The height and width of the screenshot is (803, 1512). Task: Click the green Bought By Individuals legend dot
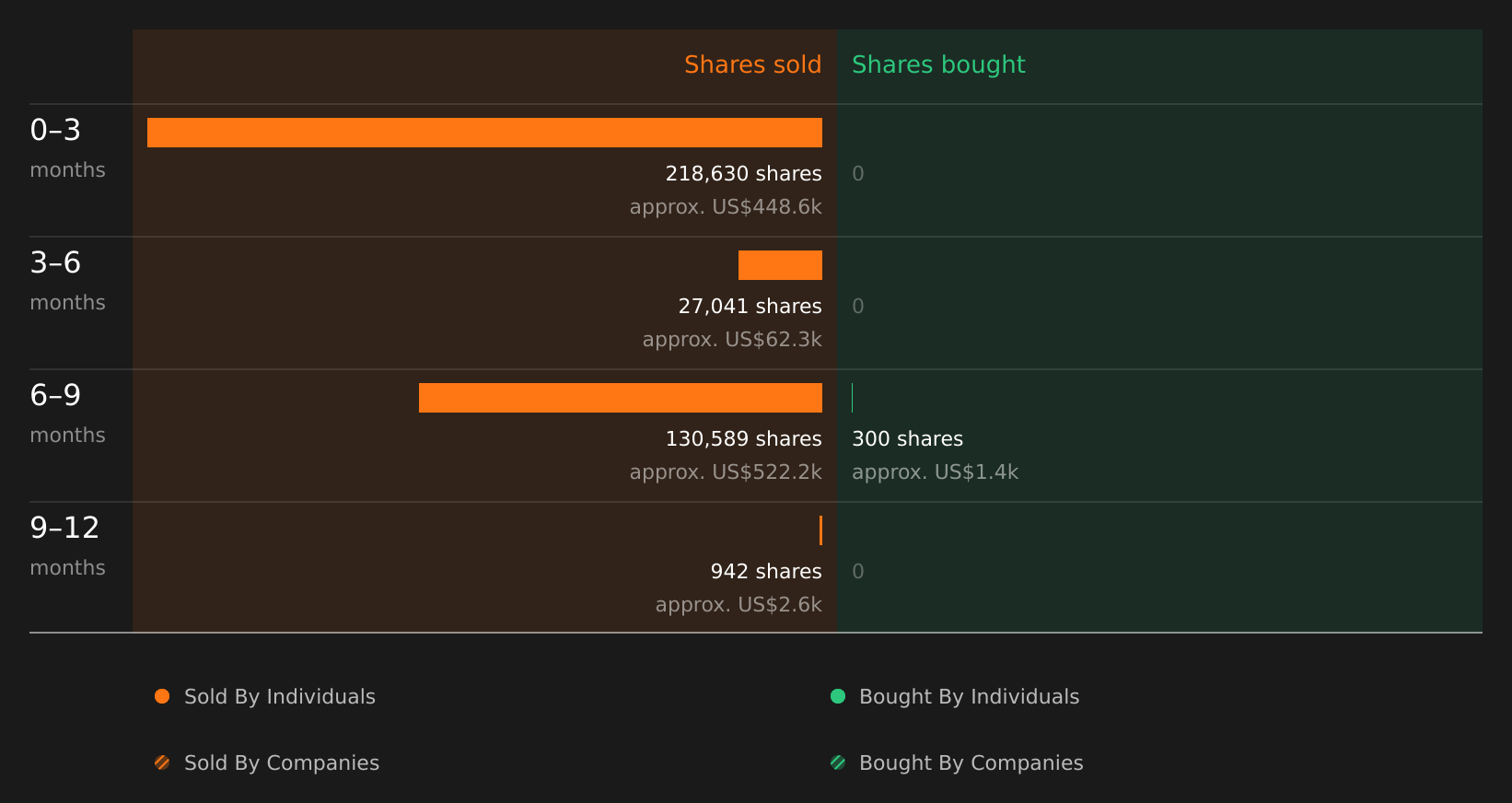click(838, 696)
